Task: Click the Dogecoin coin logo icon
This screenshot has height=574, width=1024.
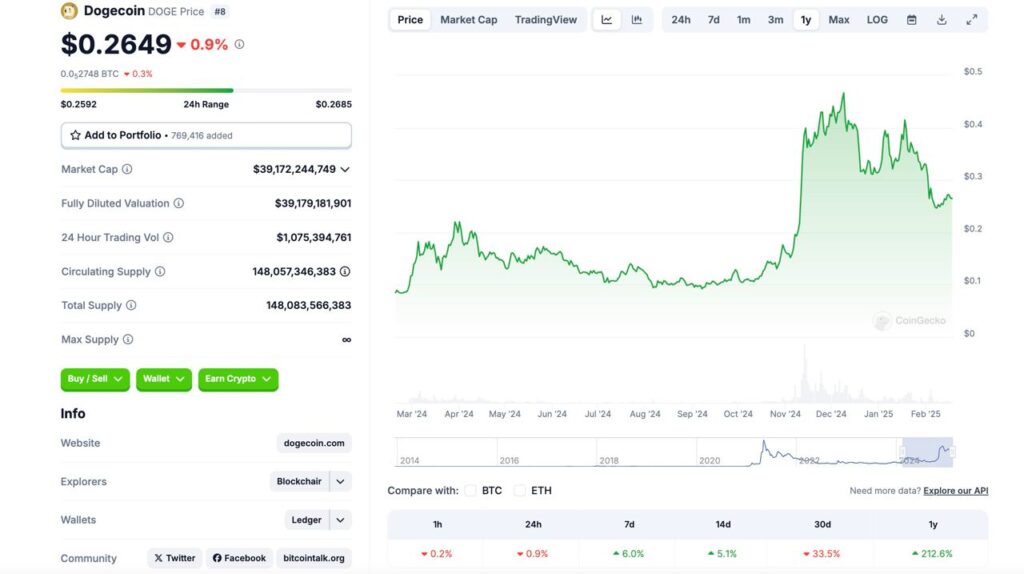Action: (x=69, y=11)
